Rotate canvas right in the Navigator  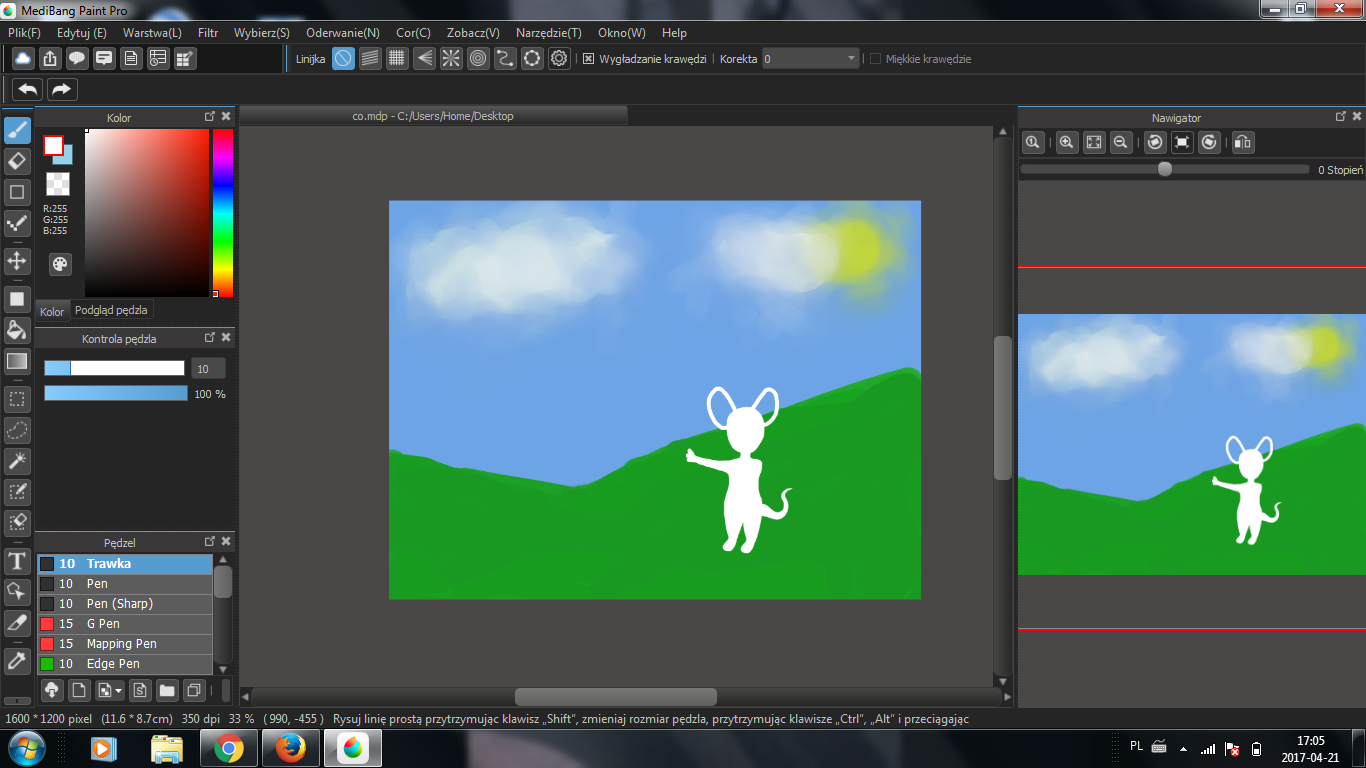point(1209,142)
